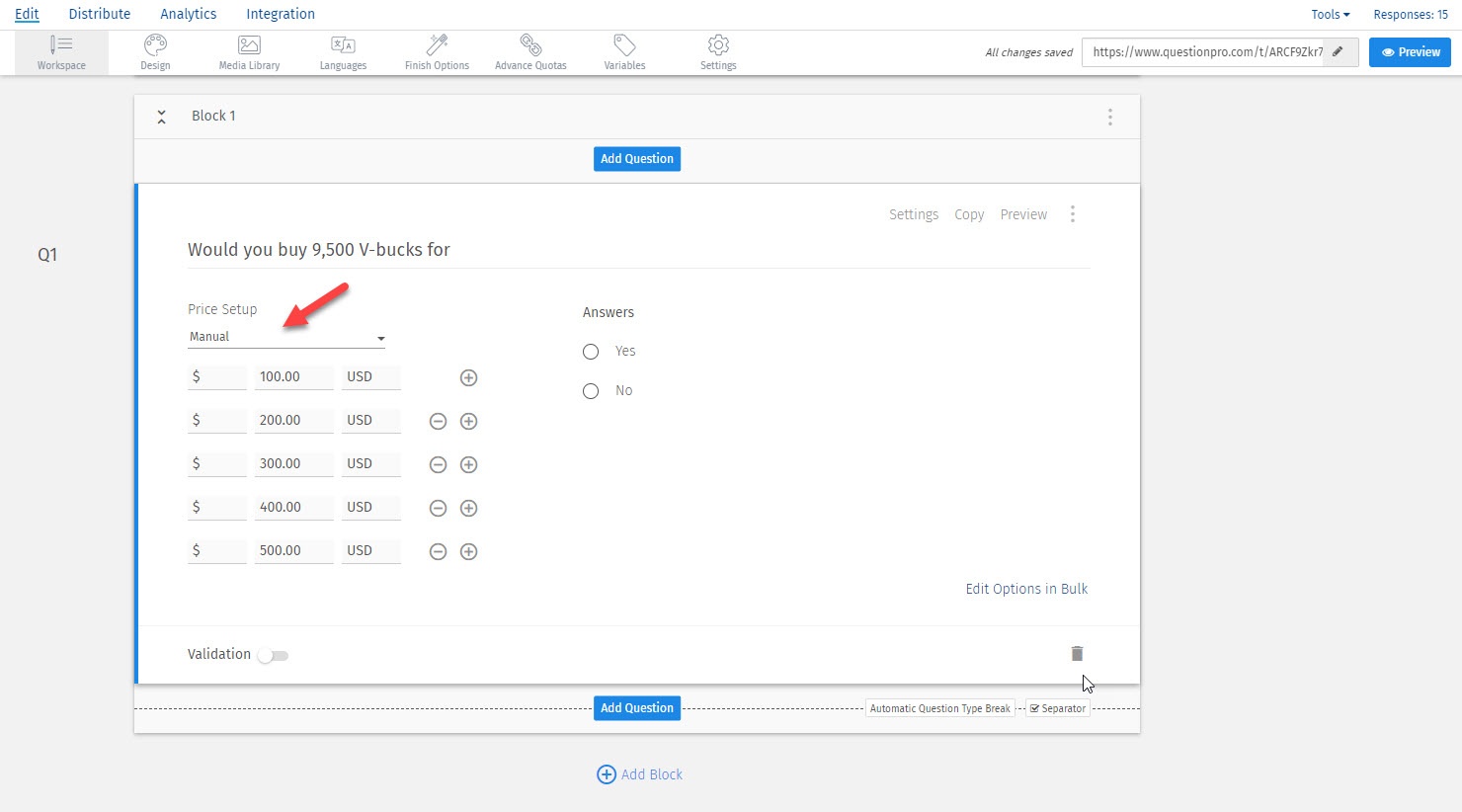Remove the 300.00 price row
The width and height of the screenshot is (1462, 812).
click(438, 464)
